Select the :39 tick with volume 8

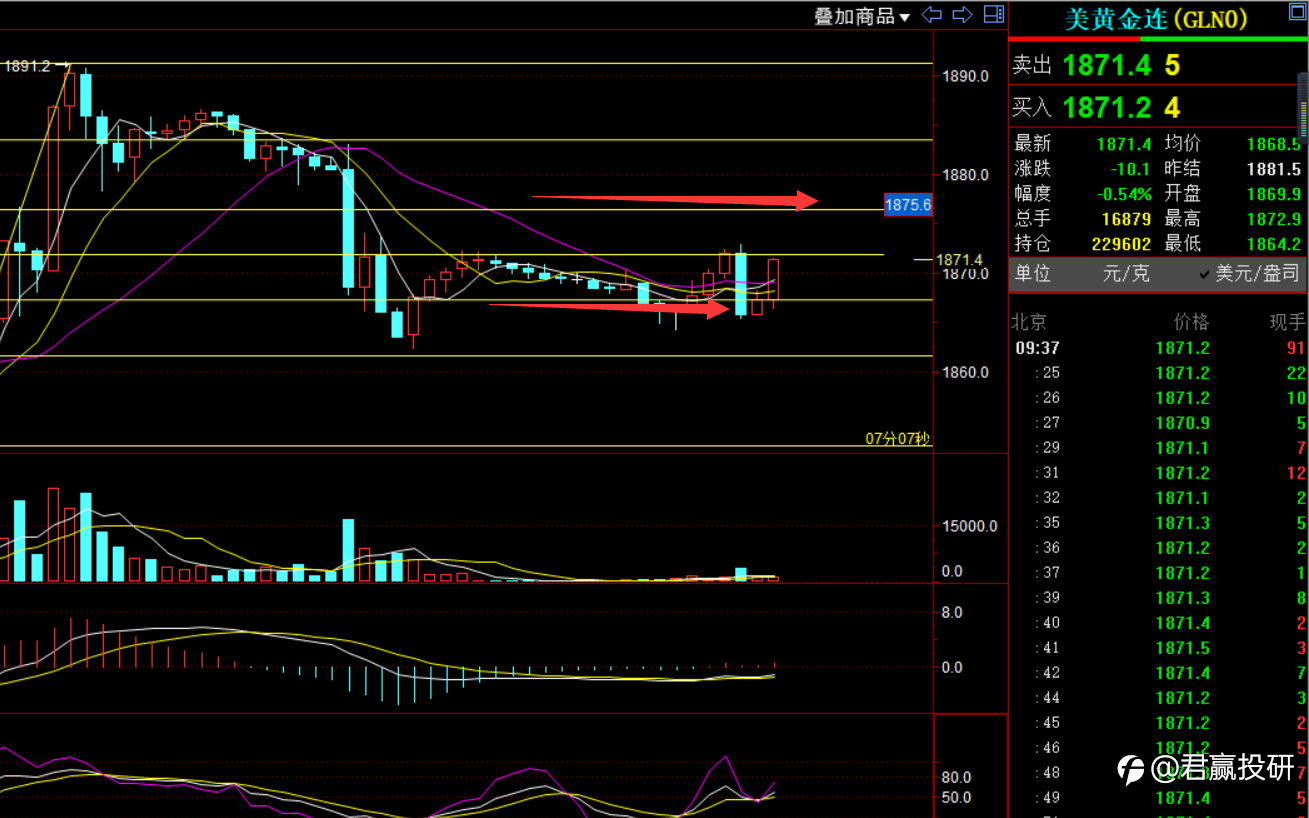(x=1158, y=598)
